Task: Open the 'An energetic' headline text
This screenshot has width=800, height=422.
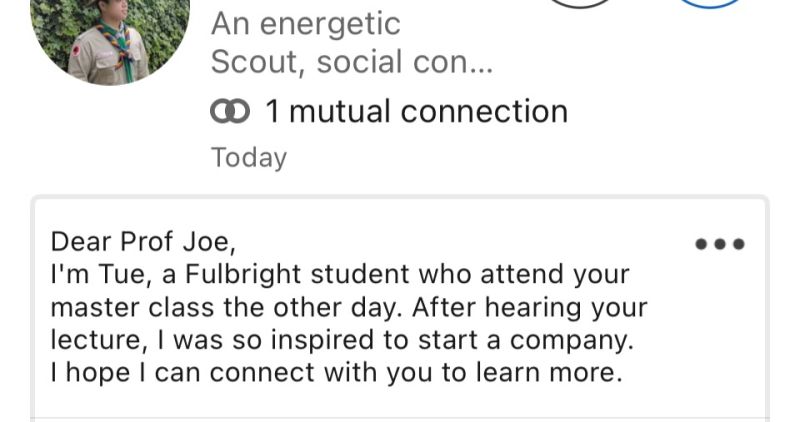Action: click(x=306, y=24)
